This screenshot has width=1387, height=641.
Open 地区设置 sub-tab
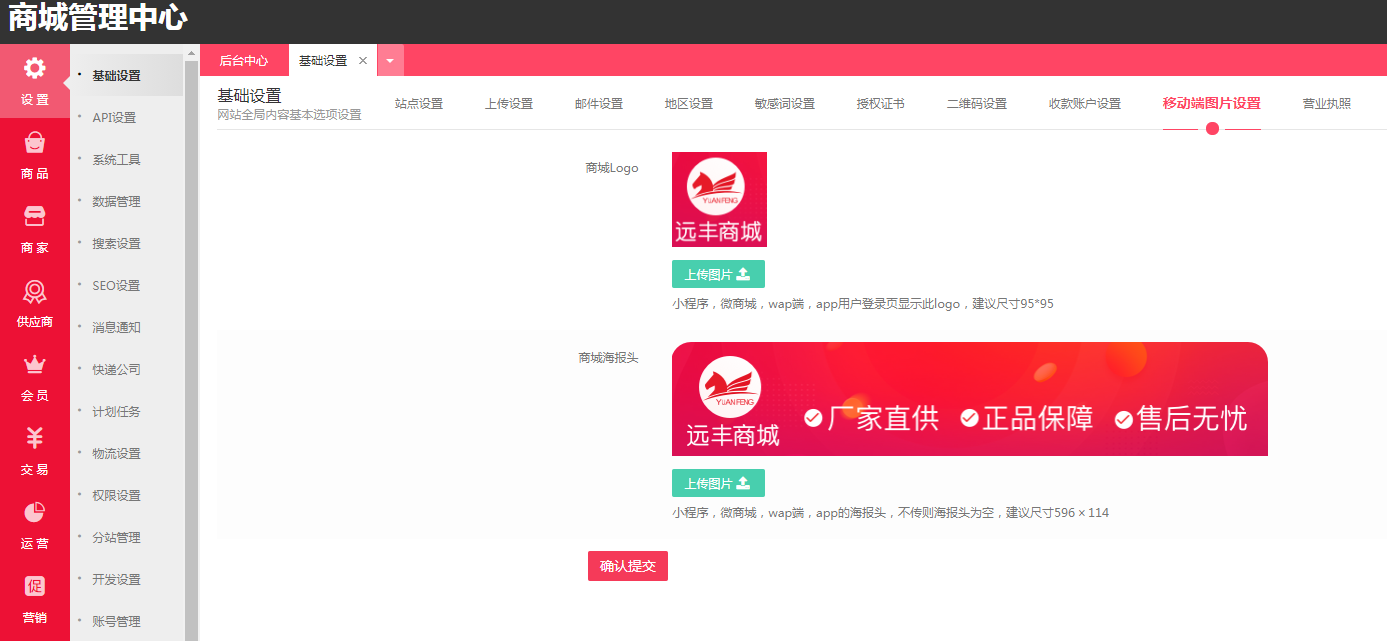click(x=689, y=103)
